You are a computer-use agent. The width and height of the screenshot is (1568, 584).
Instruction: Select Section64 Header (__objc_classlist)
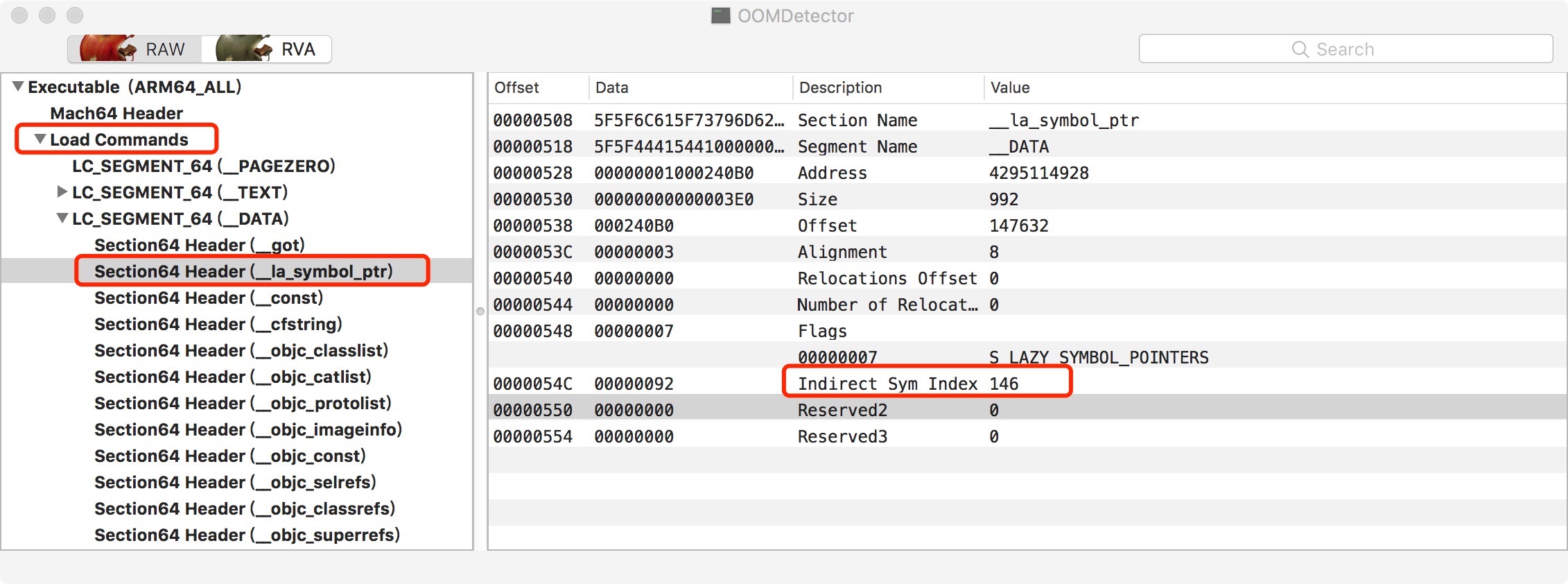241,350
